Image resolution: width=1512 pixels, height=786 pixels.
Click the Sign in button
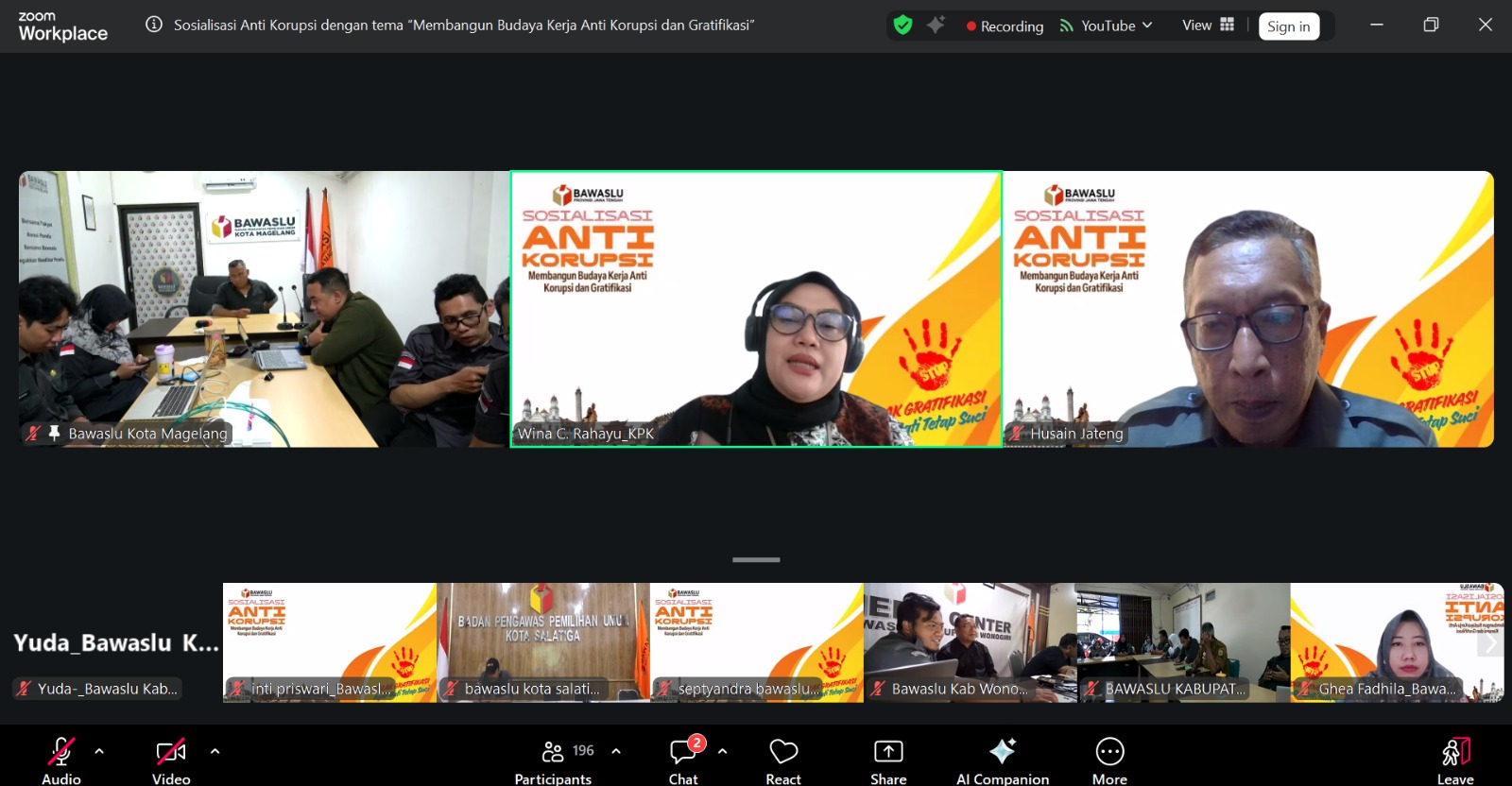pyautogui.click(x=1289, y=26)
